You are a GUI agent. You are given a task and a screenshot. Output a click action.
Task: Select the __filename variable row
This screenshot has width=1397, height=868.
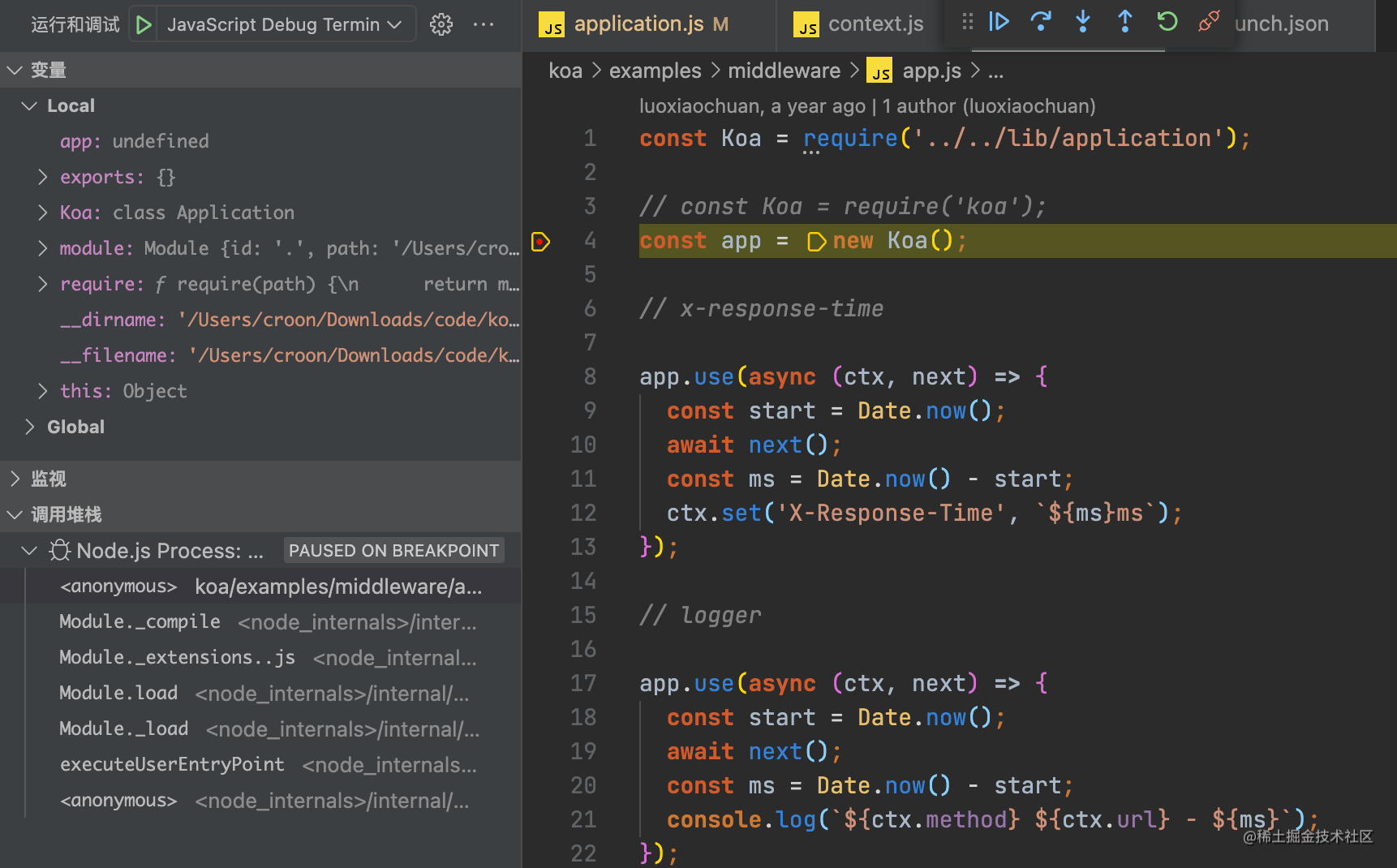point(260,355)
